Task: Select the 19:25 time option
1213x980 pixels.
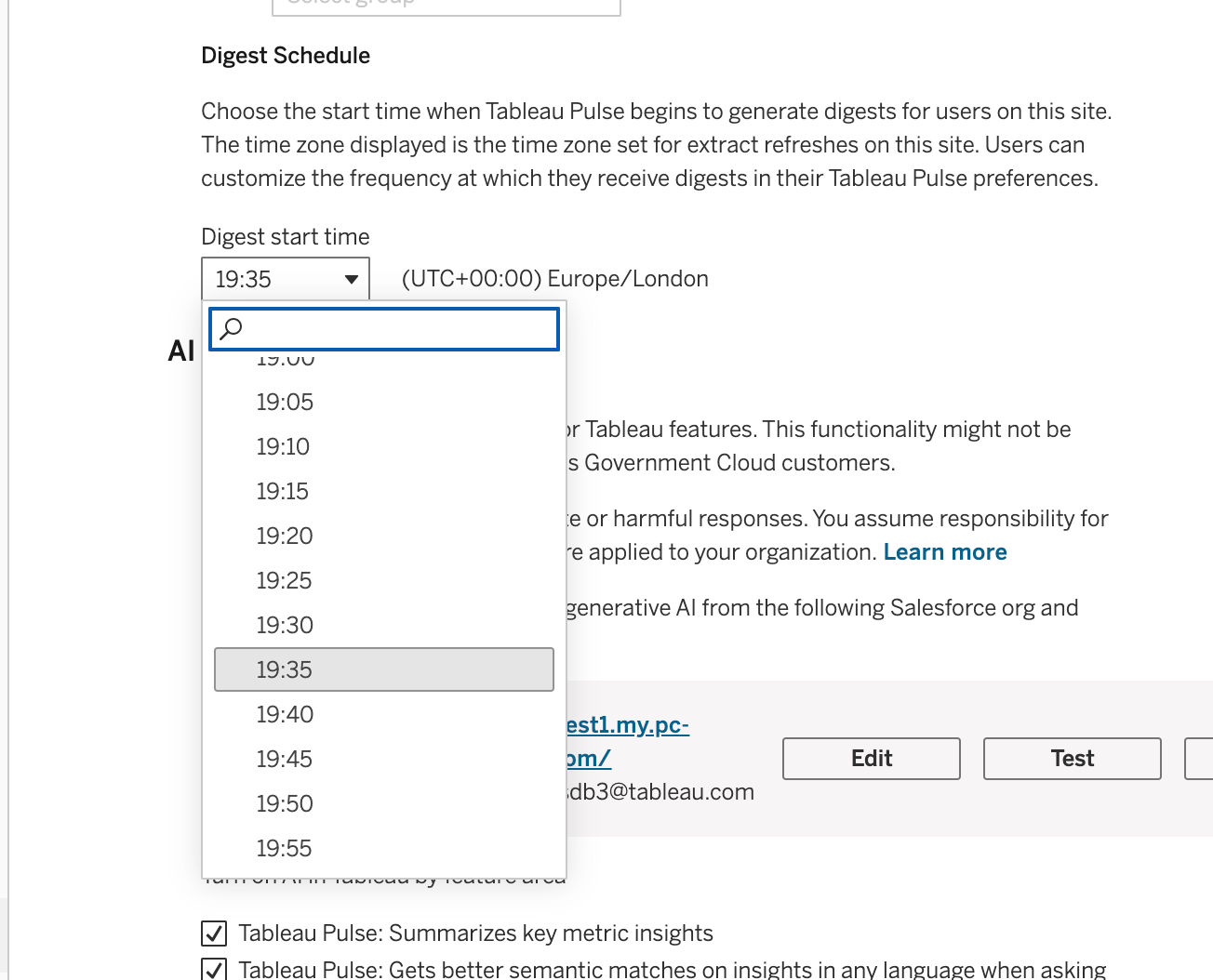Action: 285,581
